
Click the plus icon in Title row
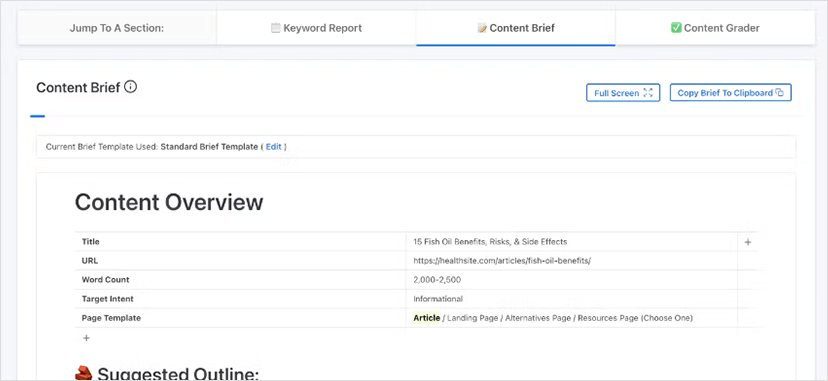point(747,242)
